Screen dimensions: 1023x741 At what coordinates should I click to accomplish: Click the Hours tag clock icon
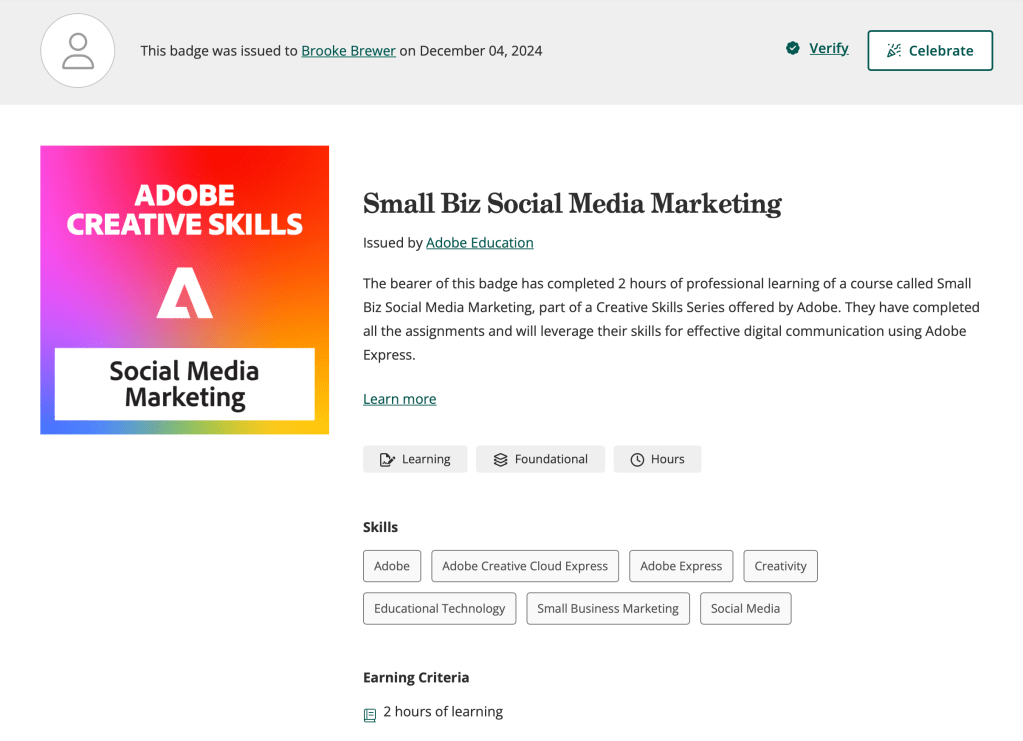tap(637, 460)
